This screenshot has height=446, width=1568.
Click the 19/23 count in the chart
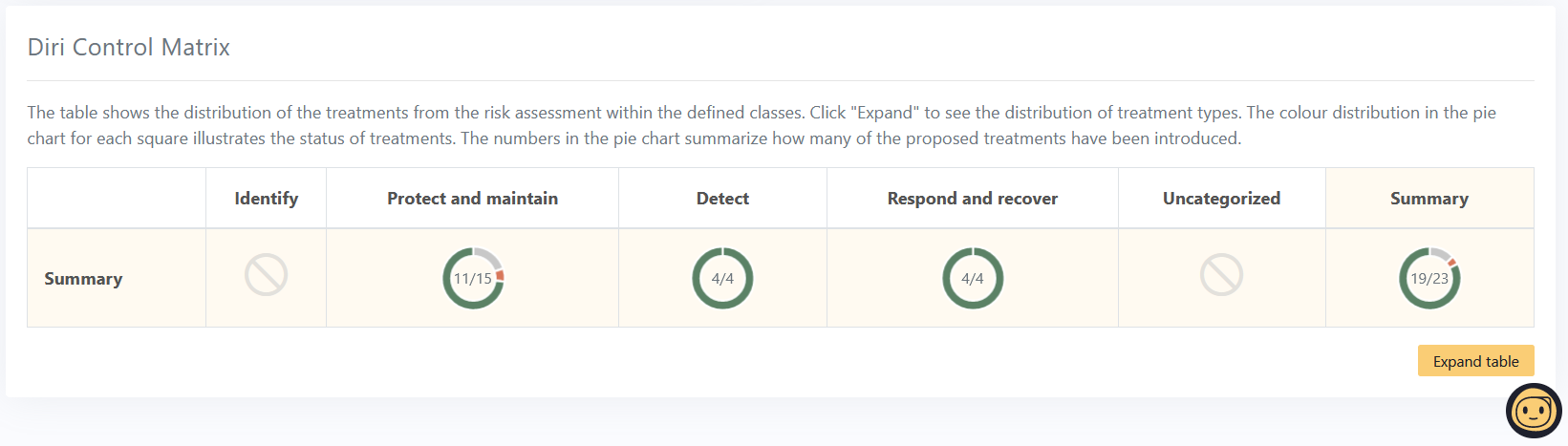point(1429,279)
